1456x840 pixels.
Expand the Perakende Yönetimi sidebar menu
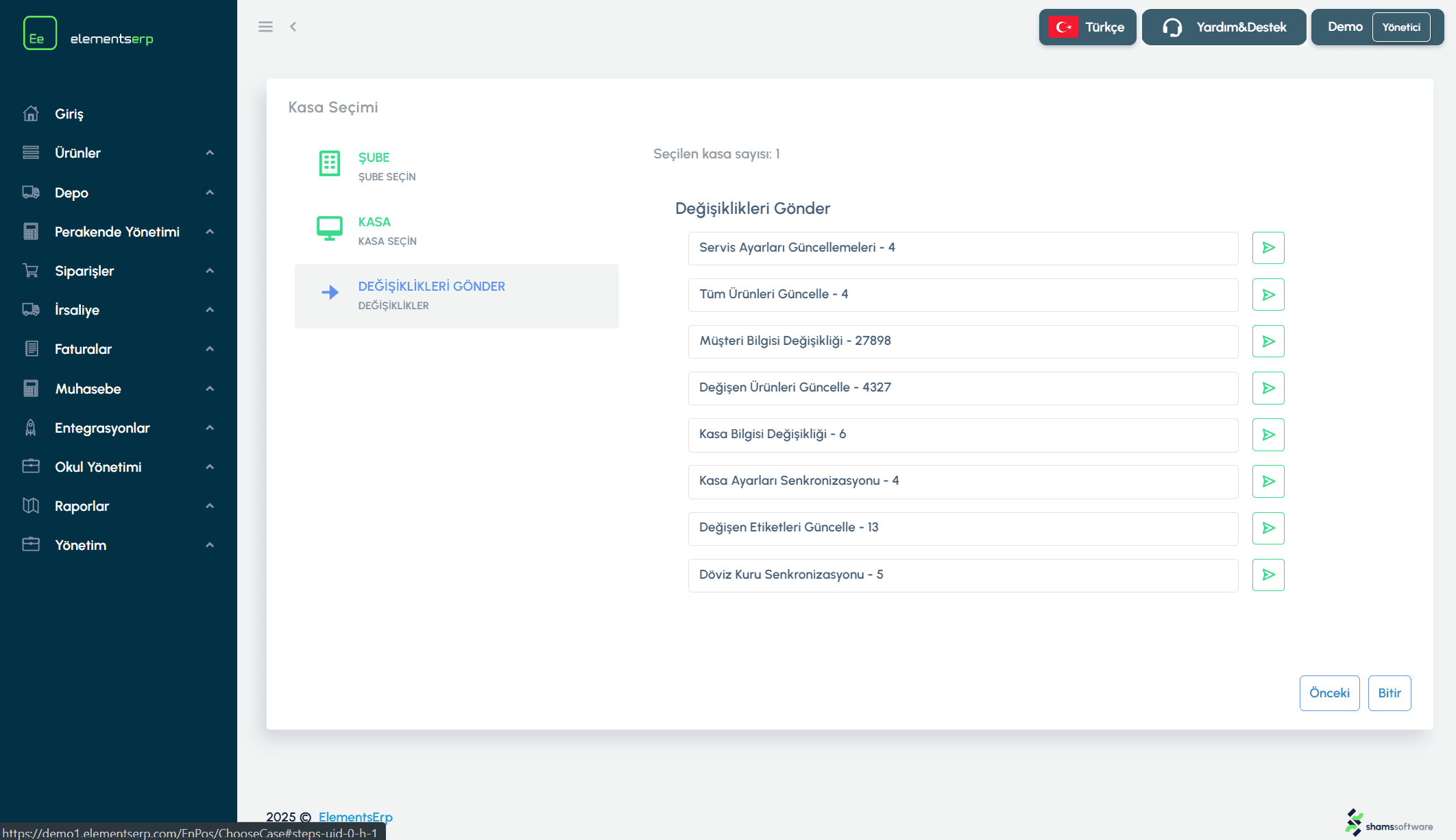118,232
